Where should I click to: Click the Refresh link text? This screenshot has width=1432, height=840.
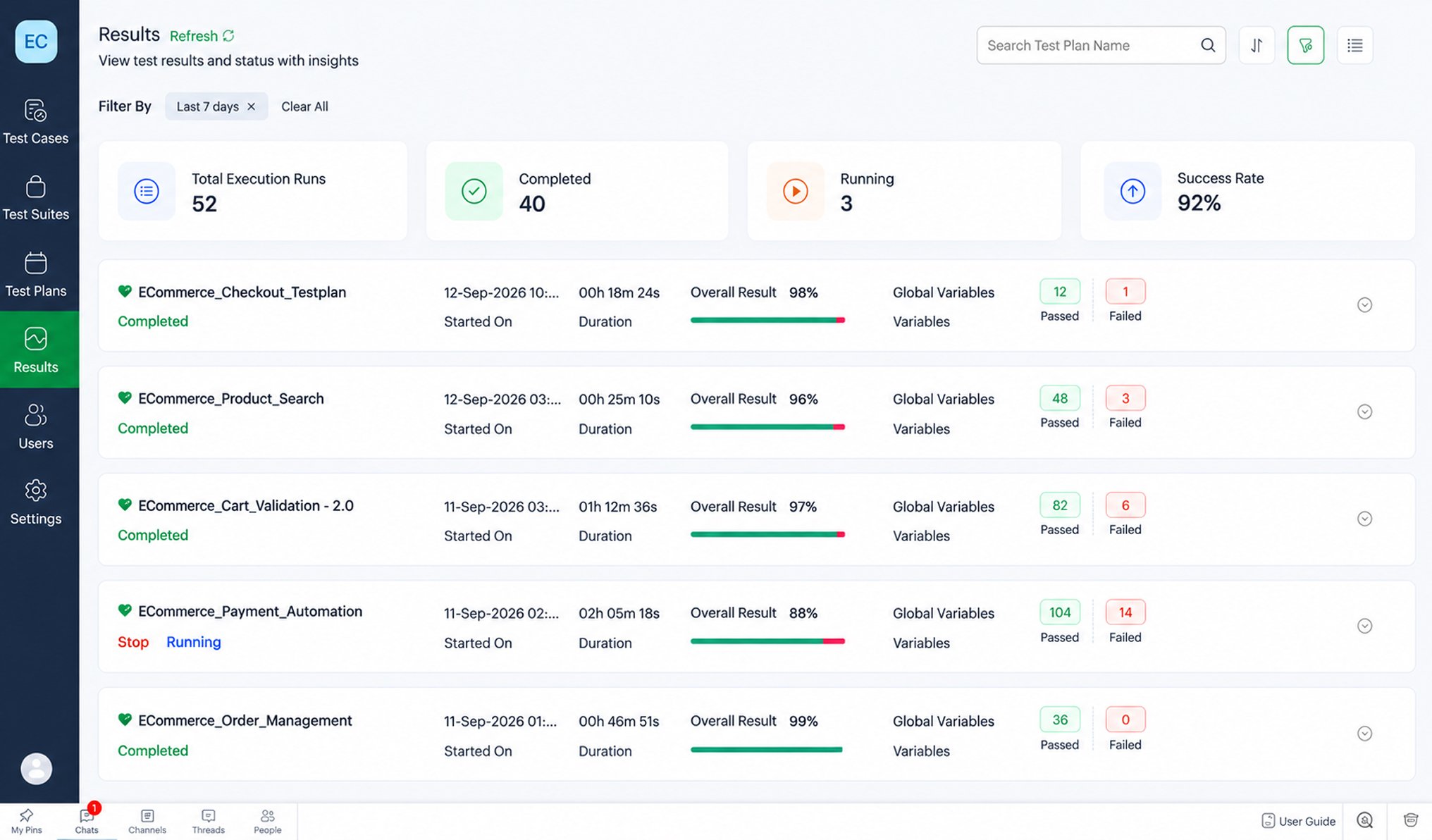(x=194, y=36)
